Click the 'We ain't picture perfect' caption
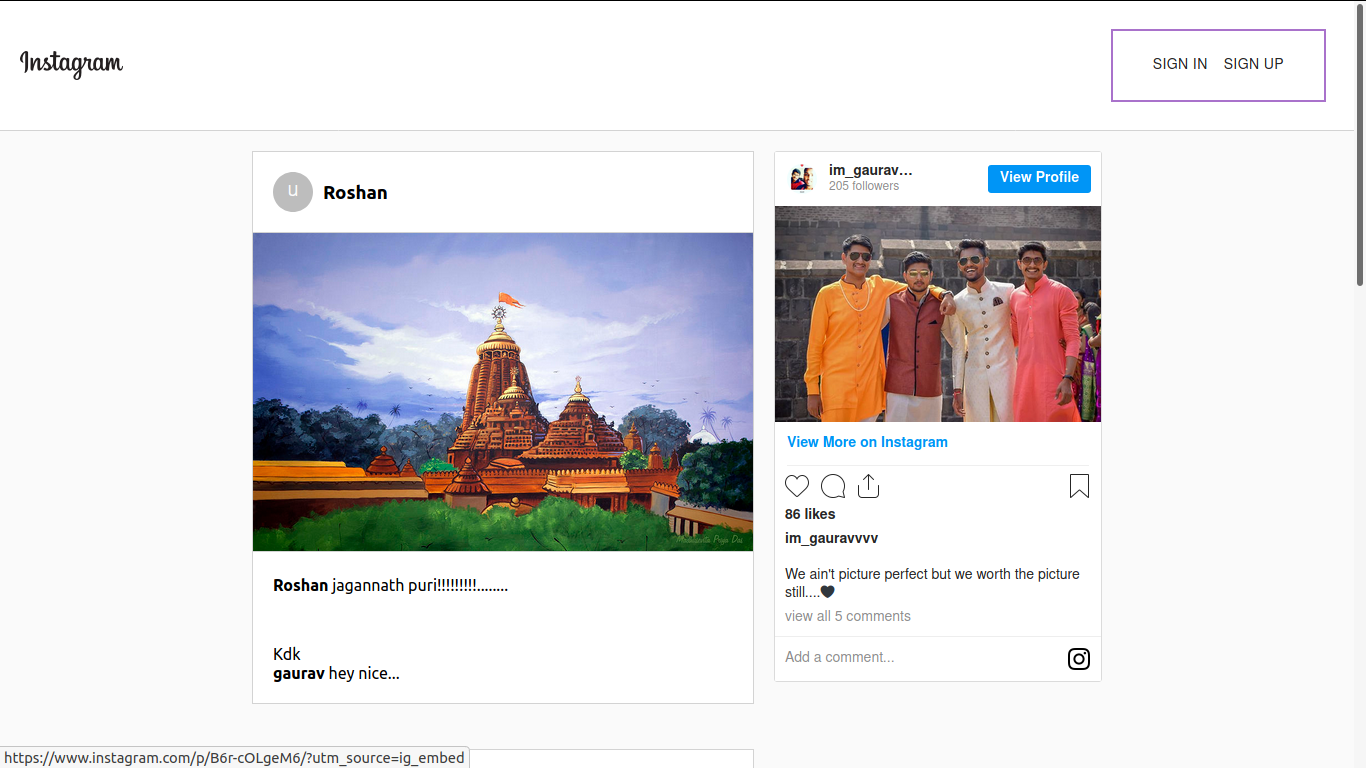 (932, 583)
